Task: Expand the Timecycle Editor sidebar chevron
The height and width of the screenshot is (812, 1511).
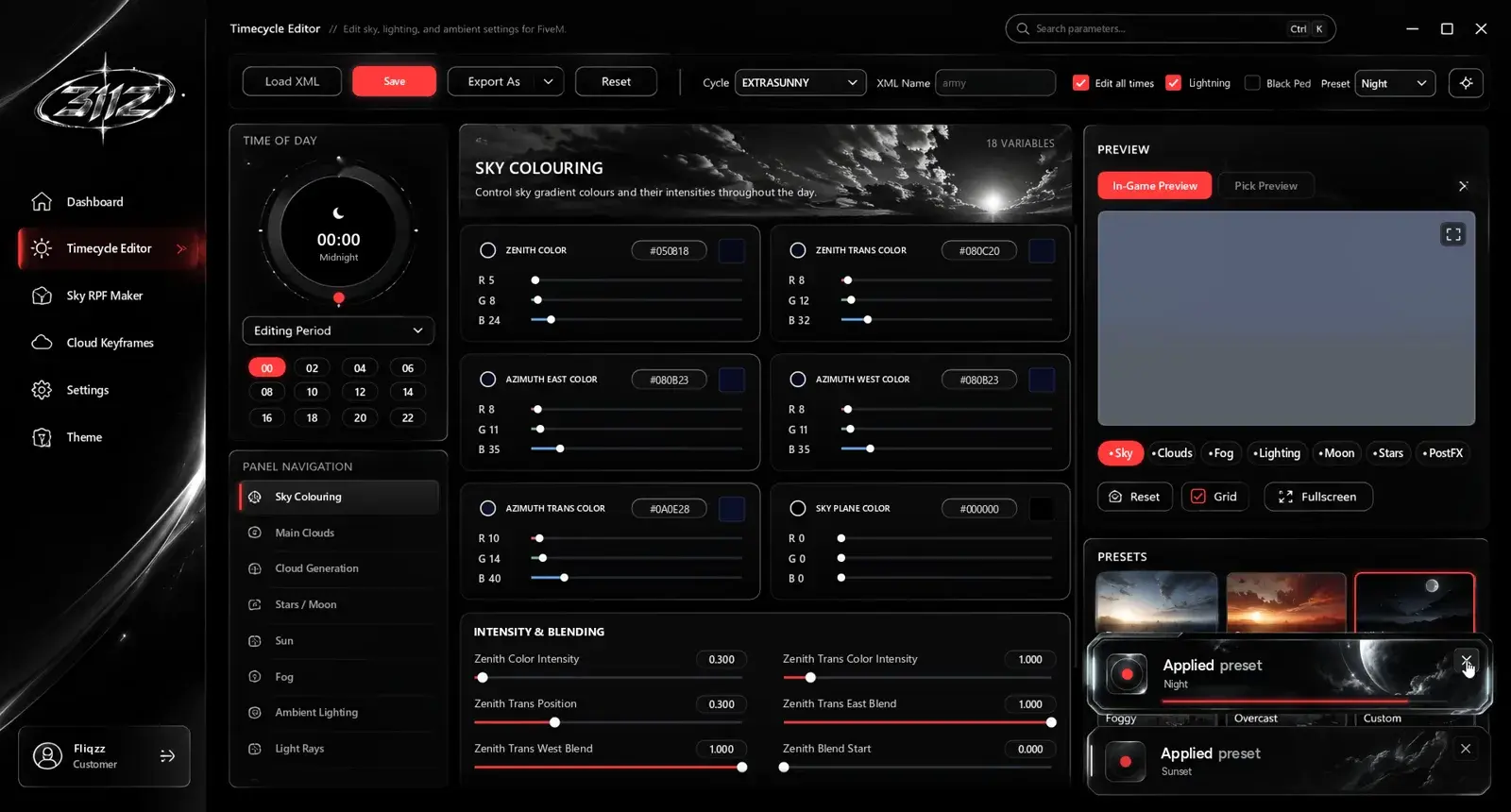Action: [x=181, y=248]
